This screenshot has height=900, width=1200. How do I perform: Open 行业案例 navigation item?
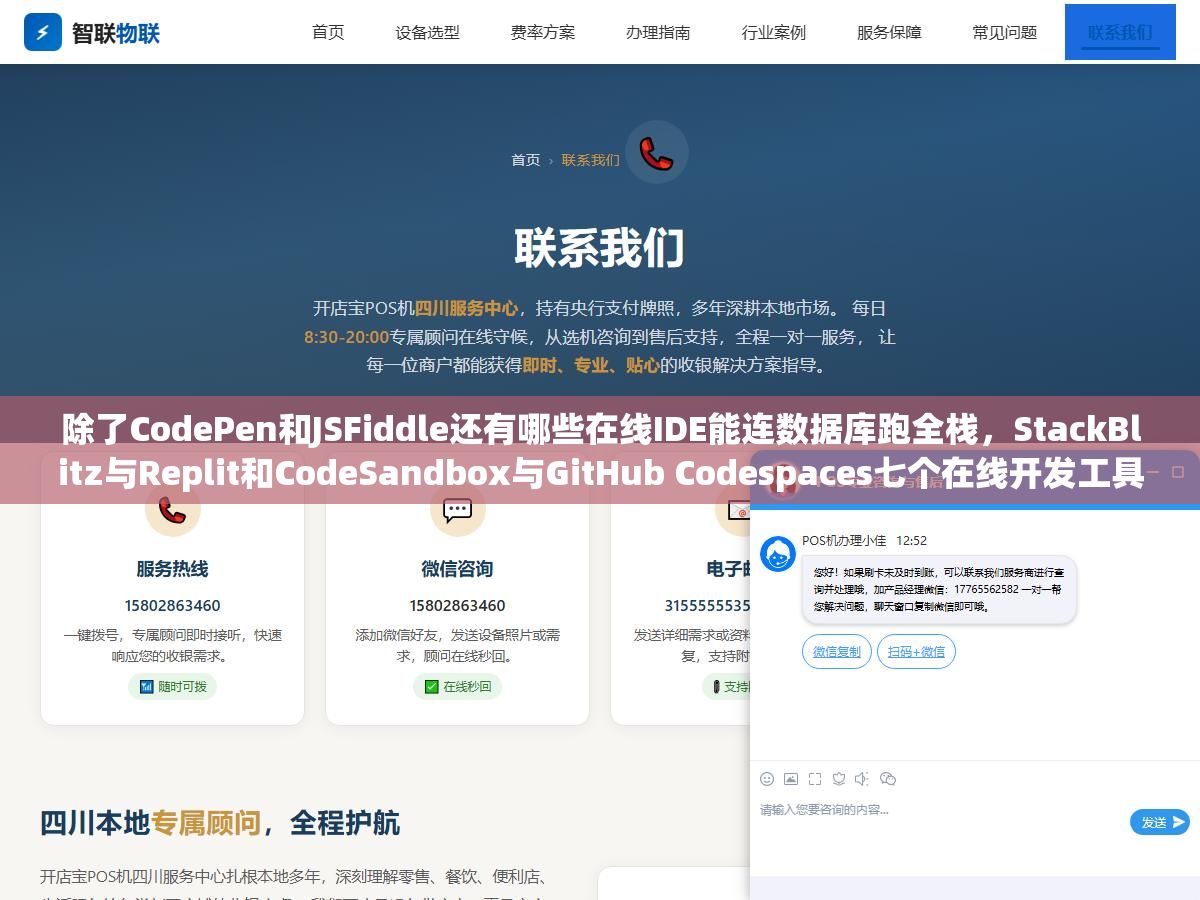click(774, 32)
